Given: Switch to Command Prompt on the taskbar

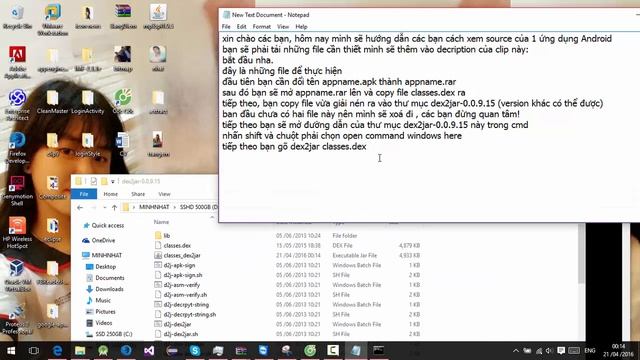Looking at the screenshot, I should [x=378, y=351].
